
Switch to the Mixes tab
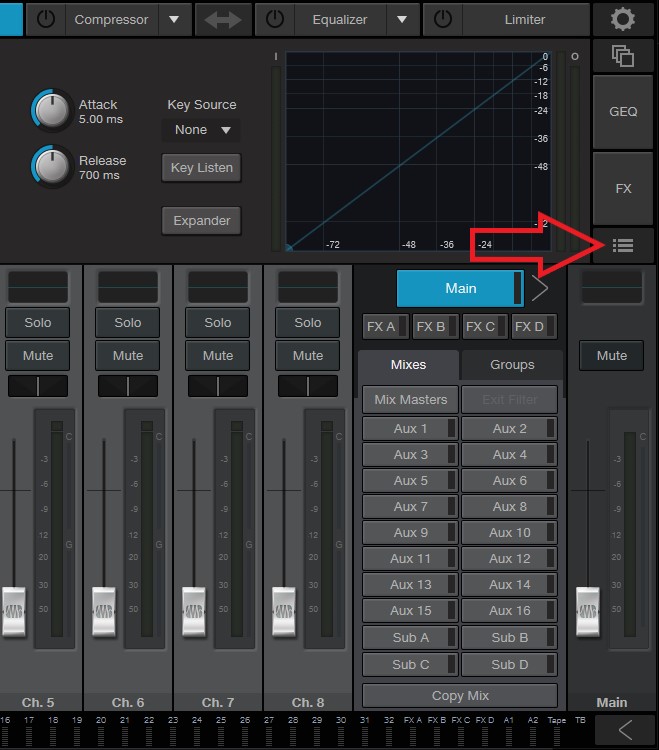(x=408, y=365)
